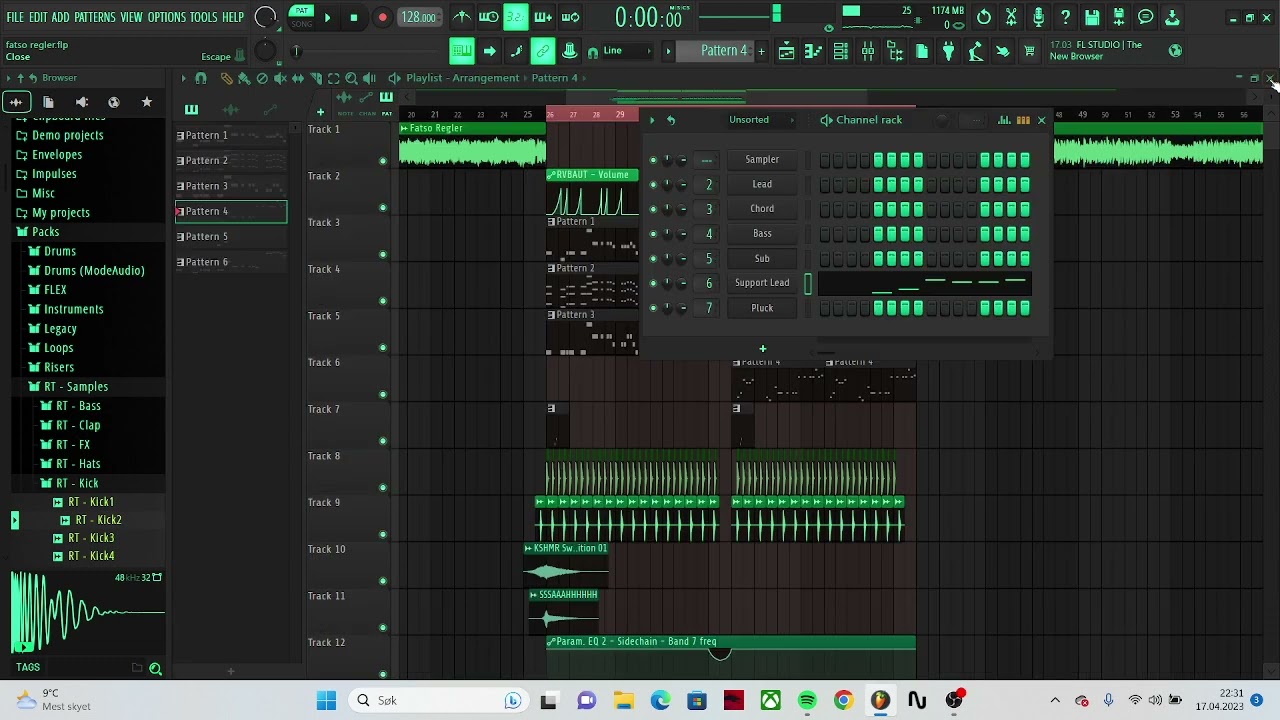Screen dimensions: 1280x720
Task: Open File Explorer from the taskbar
Action: (624, 701)
